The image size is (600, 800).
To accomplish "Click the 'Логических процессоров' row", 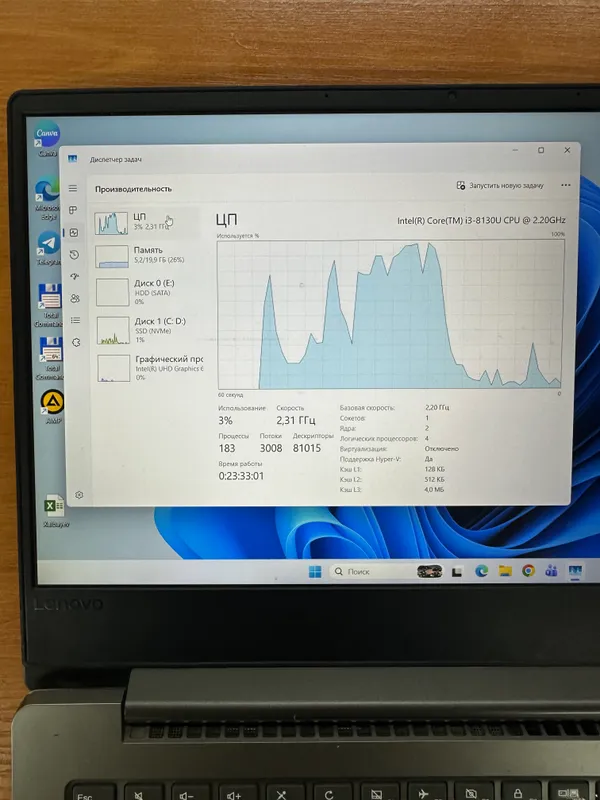I will coord(385,438).
